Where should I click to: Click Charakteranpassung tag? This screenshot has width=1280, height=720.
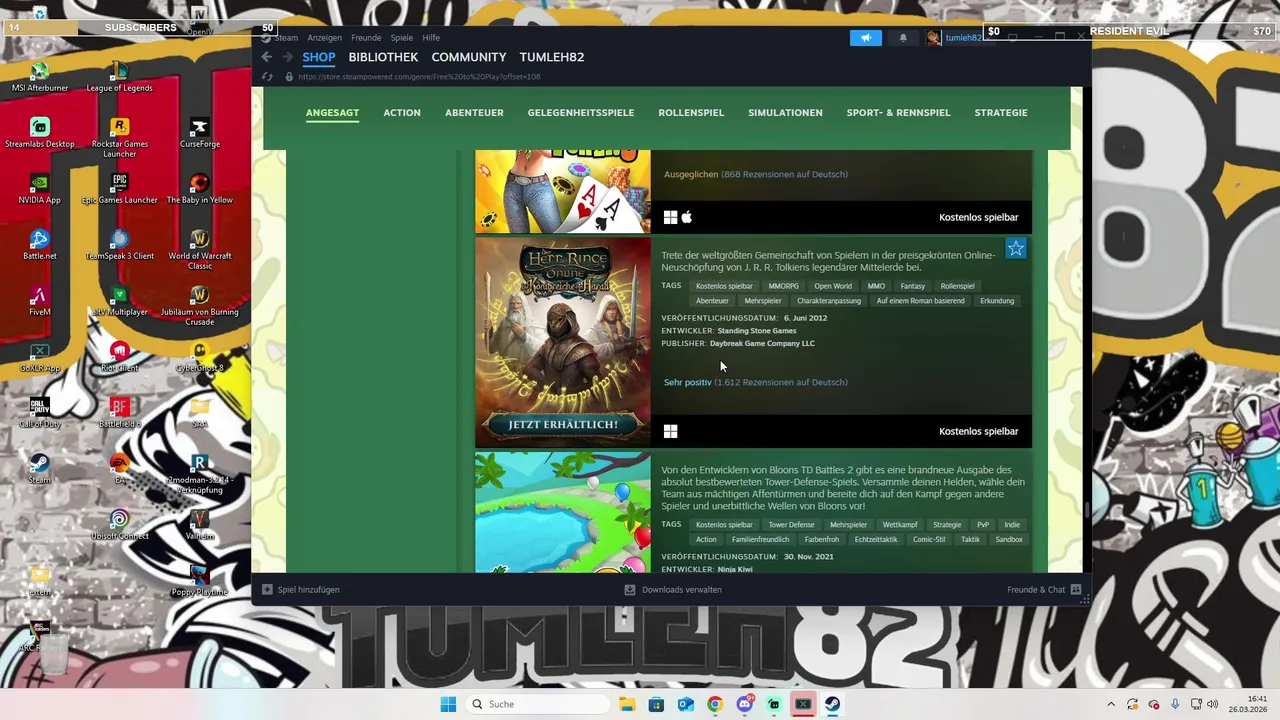tap(829, 301)
